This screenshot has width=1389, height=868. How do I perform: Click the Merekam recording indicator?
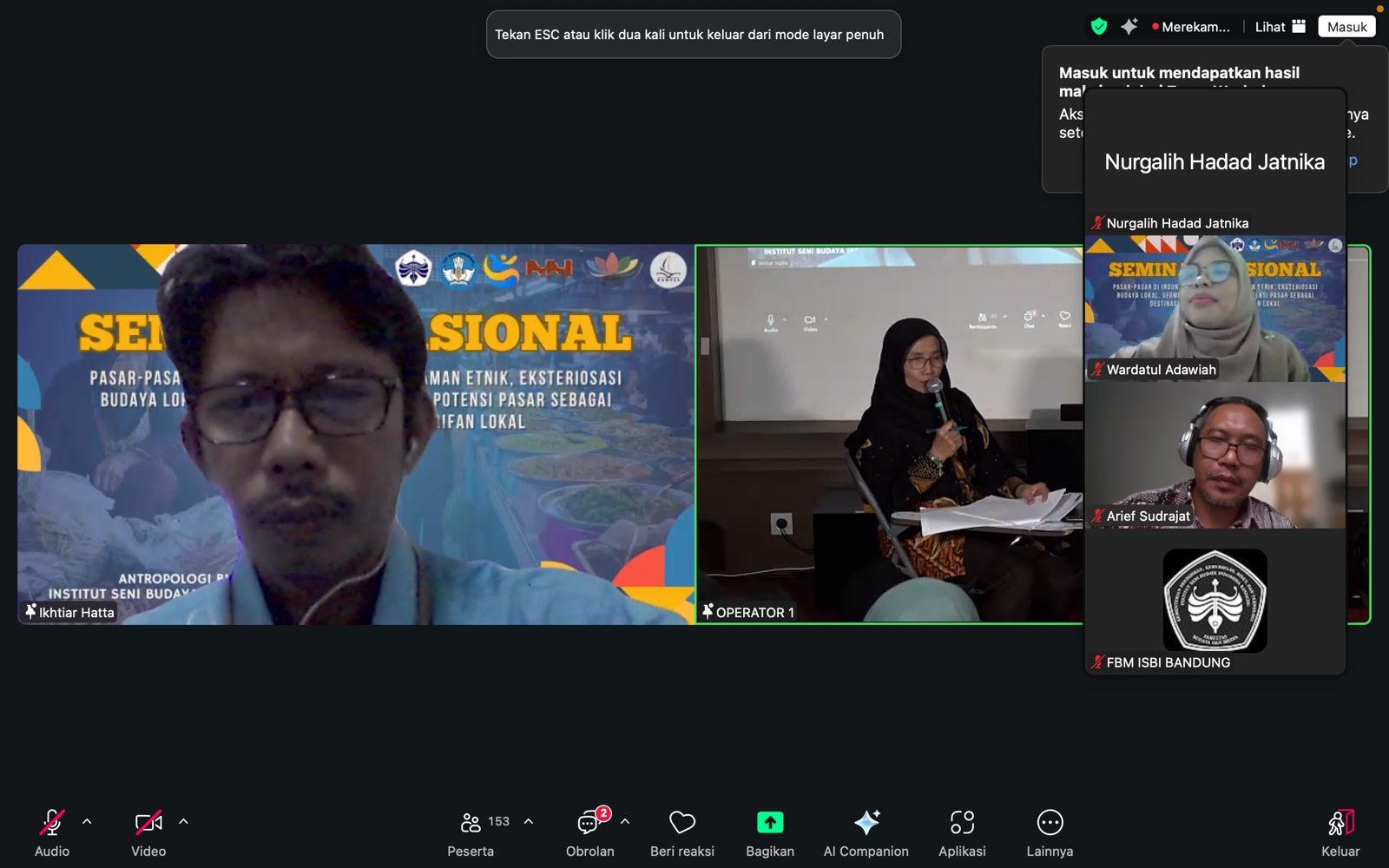click(x=1191, y=27)
